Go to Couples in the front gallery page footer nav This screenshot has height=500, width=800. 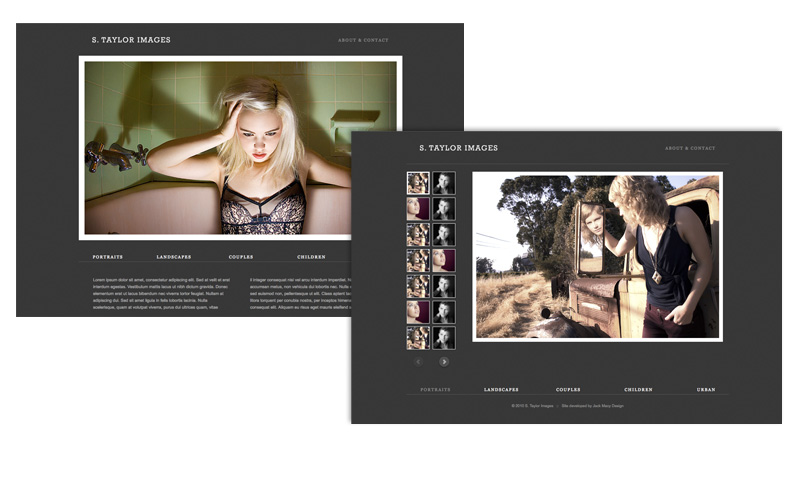(x=568, y=389)
